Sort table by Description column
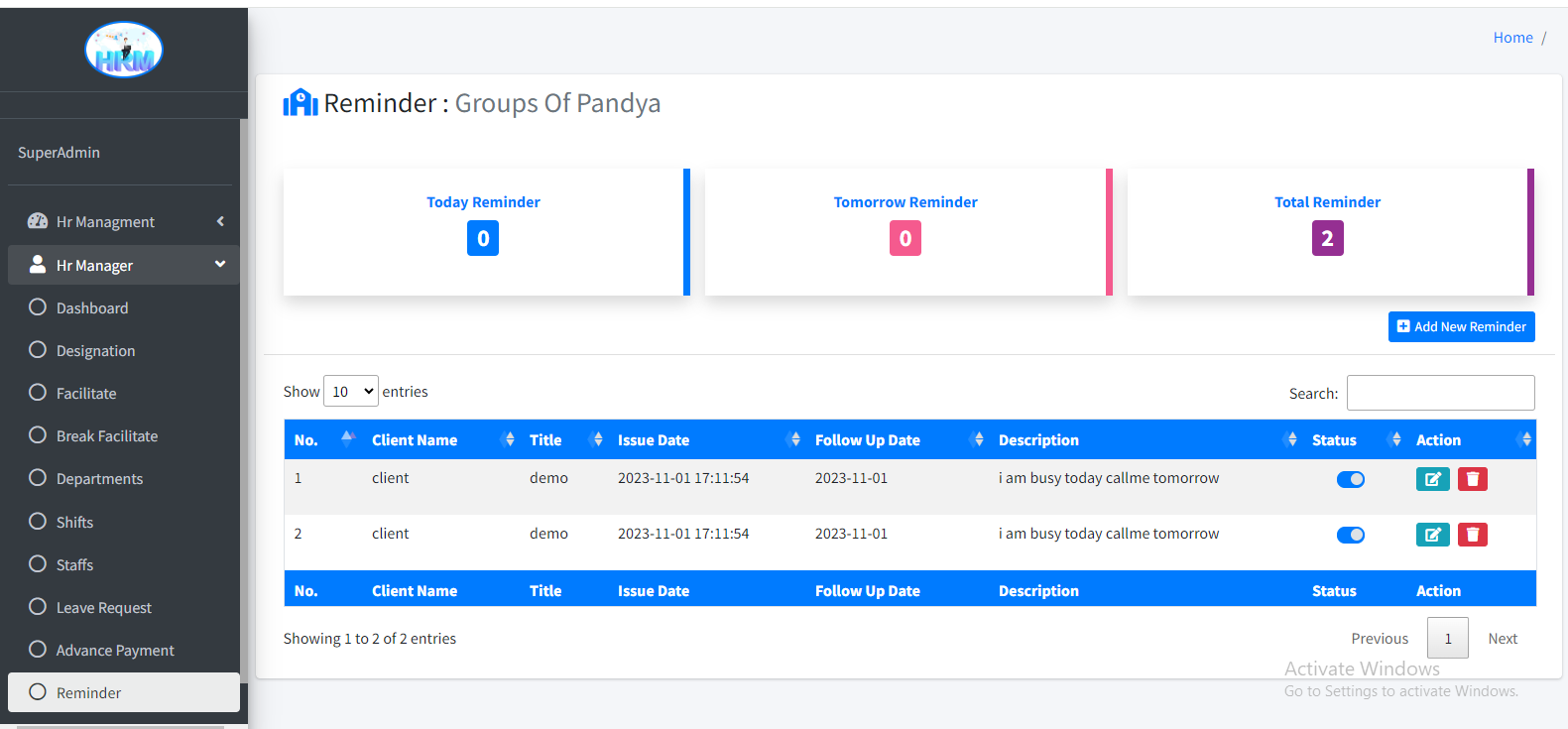Image resolution: width=1568 pixels, height=729 pixels. [1146, 439]
